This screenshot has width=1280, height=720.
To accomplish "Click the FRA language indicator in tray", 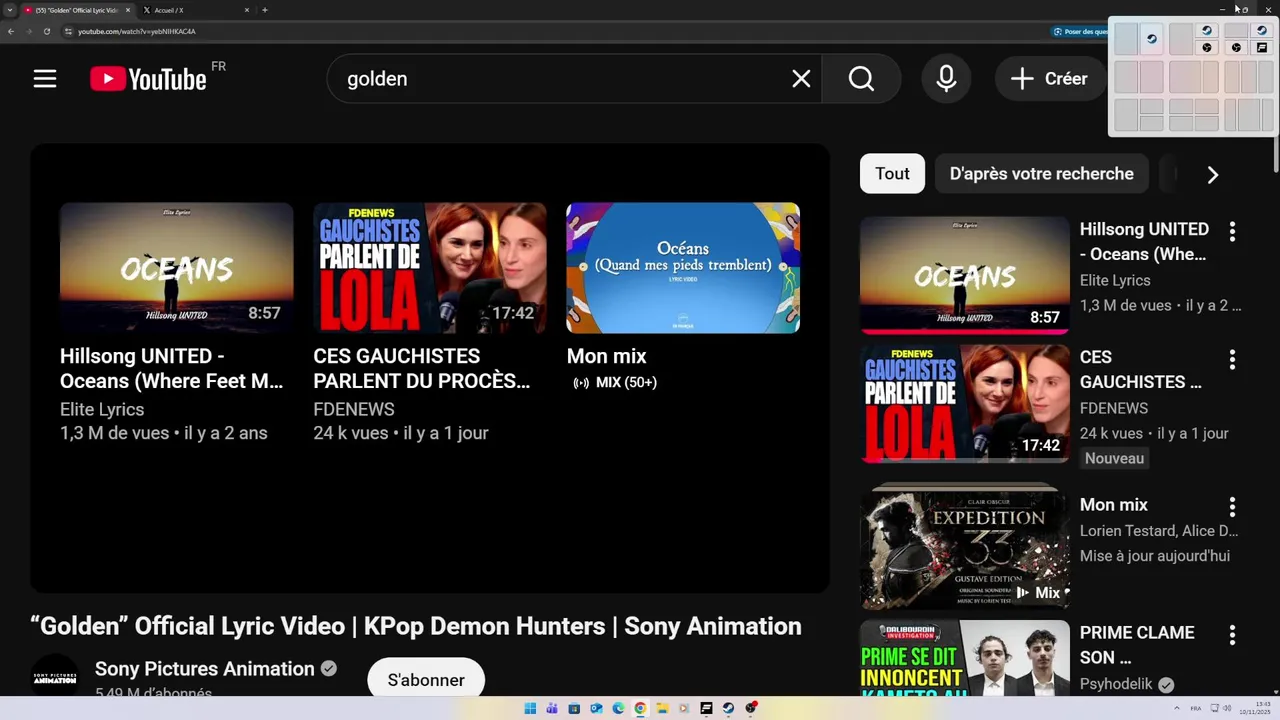I will click(1196, 708).
